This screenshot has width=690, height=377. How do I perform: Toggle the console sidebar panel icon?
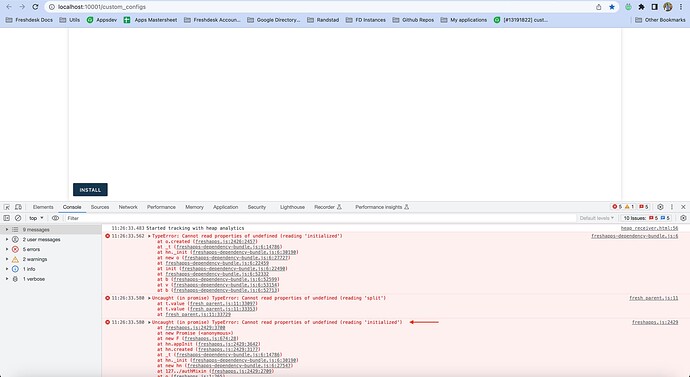click(7, 218)
